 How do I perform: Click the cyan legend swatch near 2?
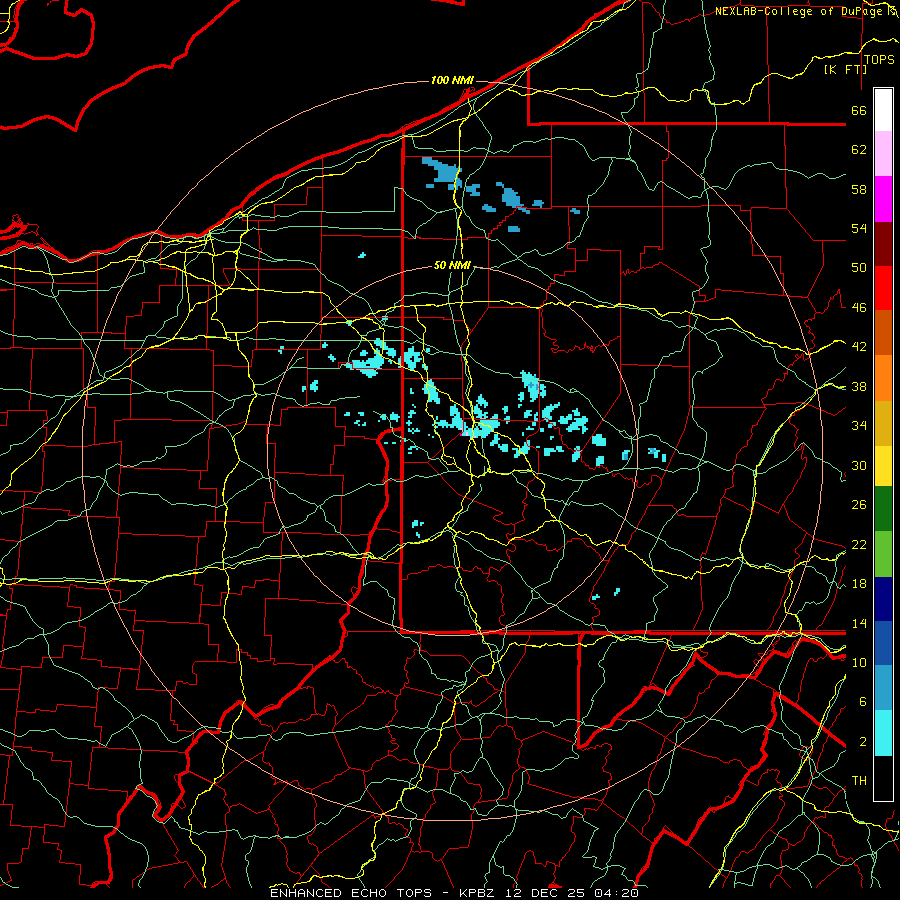[883, 733]
